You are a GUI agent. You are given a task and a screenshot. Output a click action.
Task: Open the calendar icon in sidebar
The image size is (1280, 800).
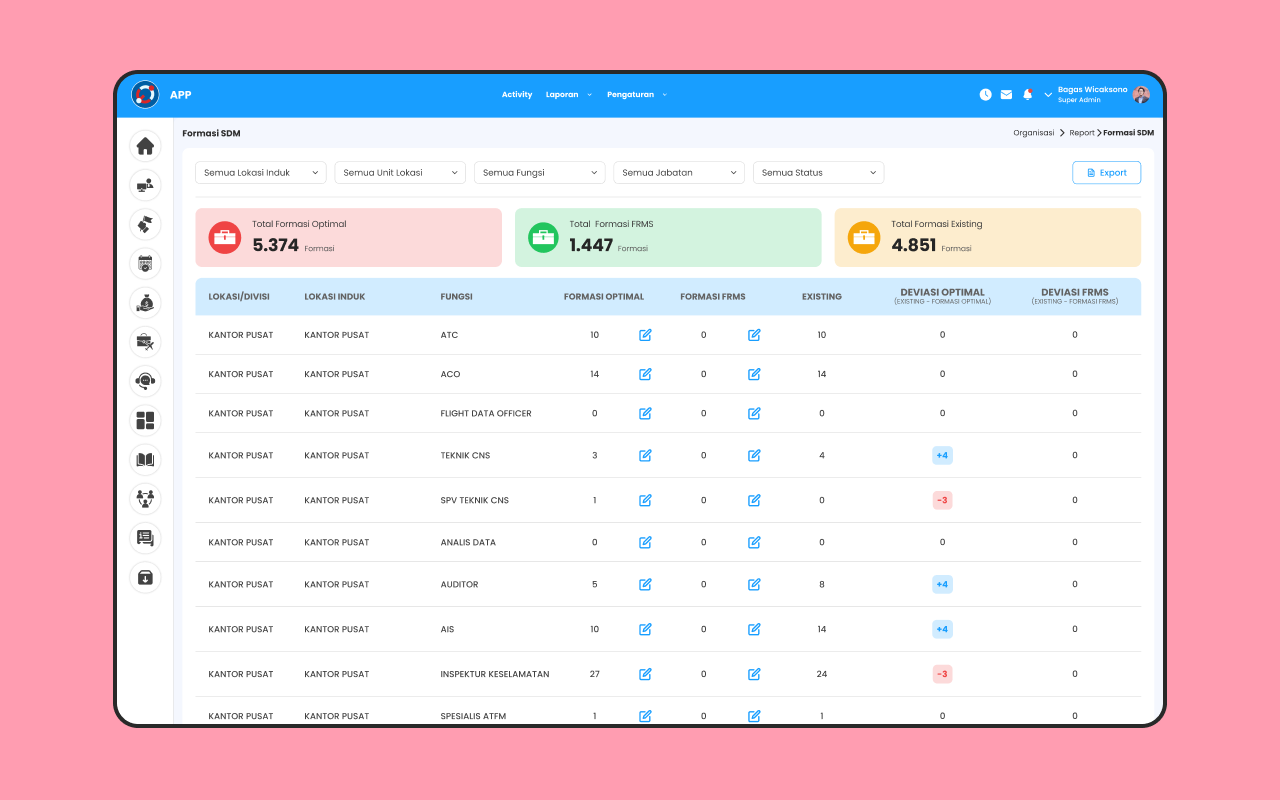pyautogui.click(x=145, y=263)
